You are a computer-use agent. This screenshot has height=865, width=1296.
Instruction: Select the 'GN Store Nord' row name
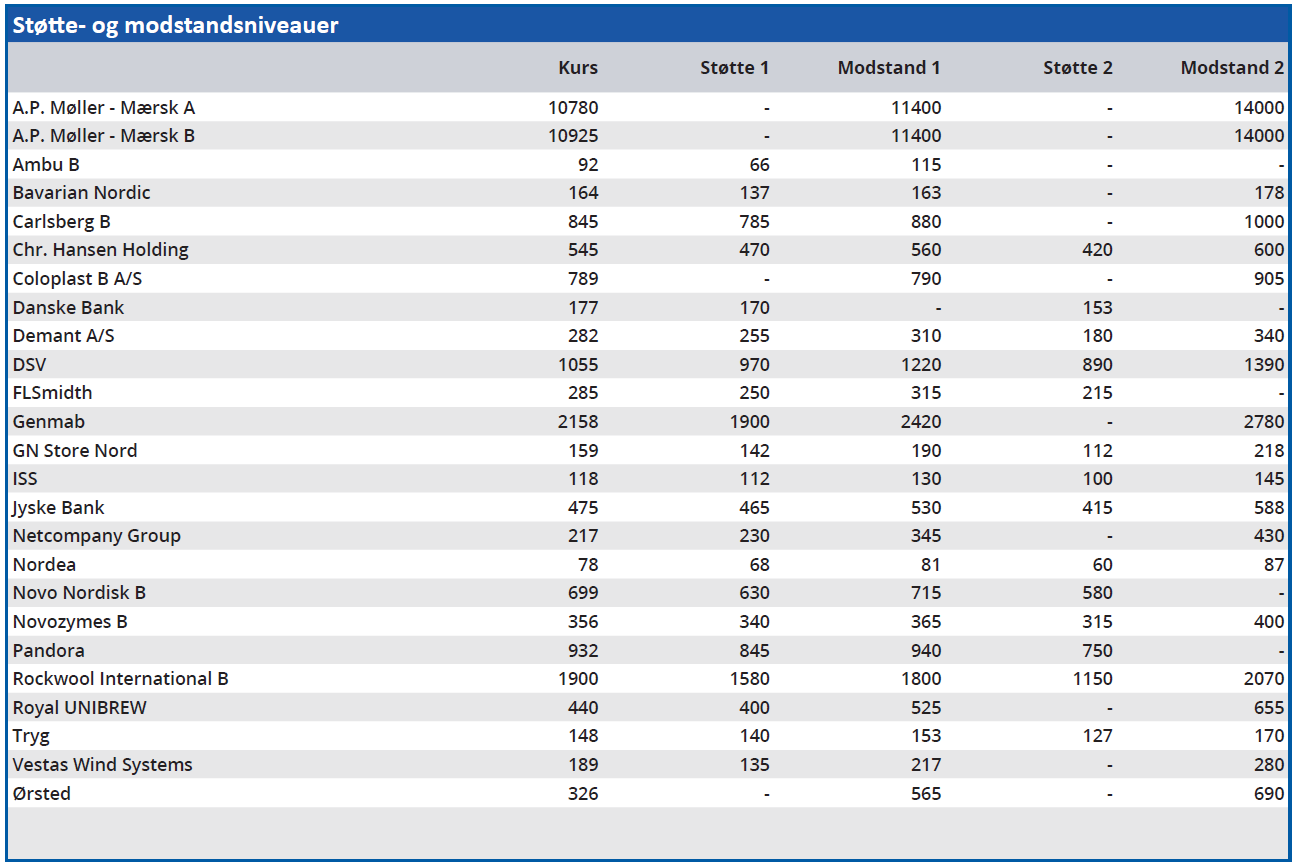75,450
